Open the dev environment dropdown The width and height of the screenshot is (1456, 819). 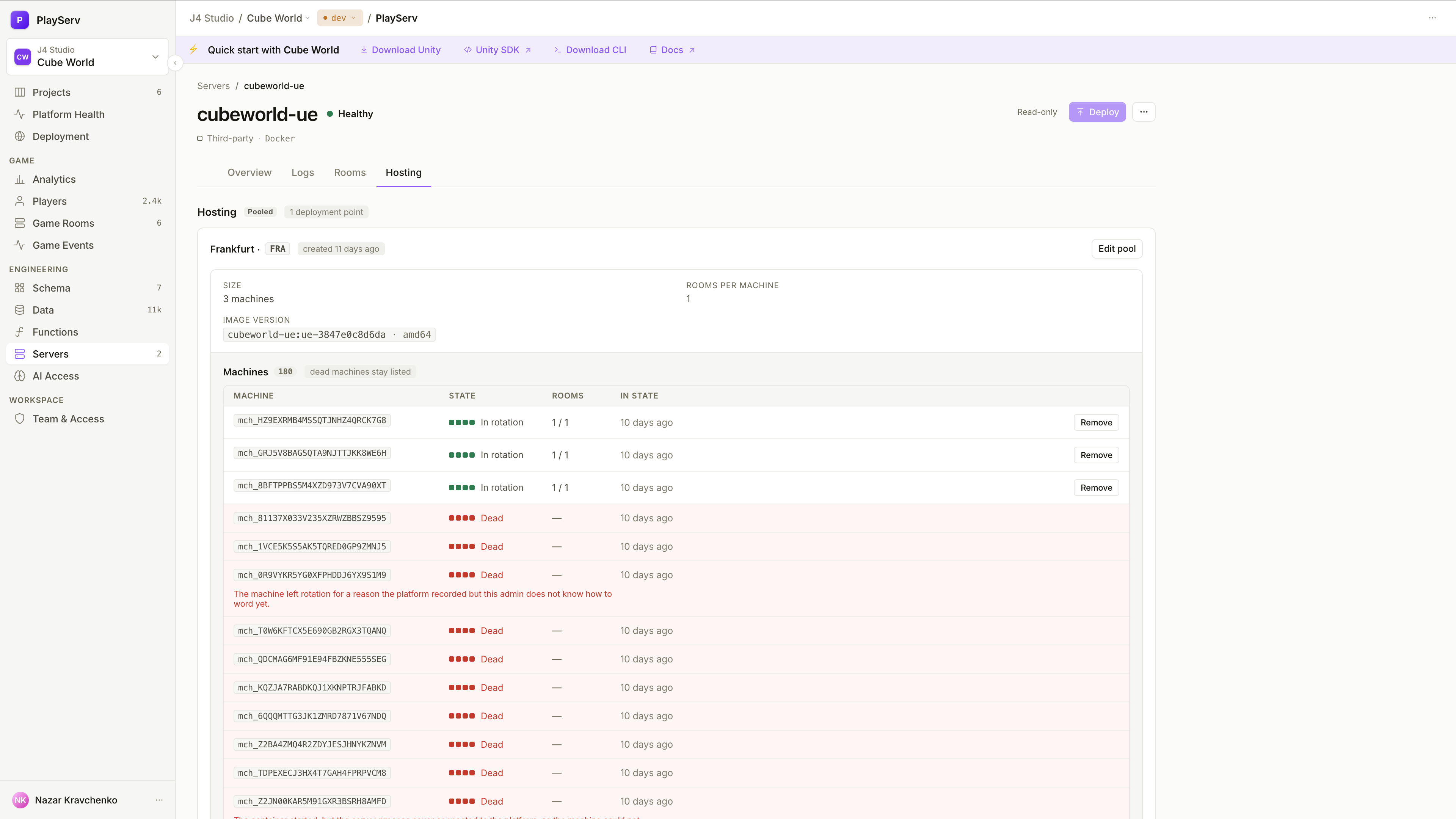click(x=340, y=18)
